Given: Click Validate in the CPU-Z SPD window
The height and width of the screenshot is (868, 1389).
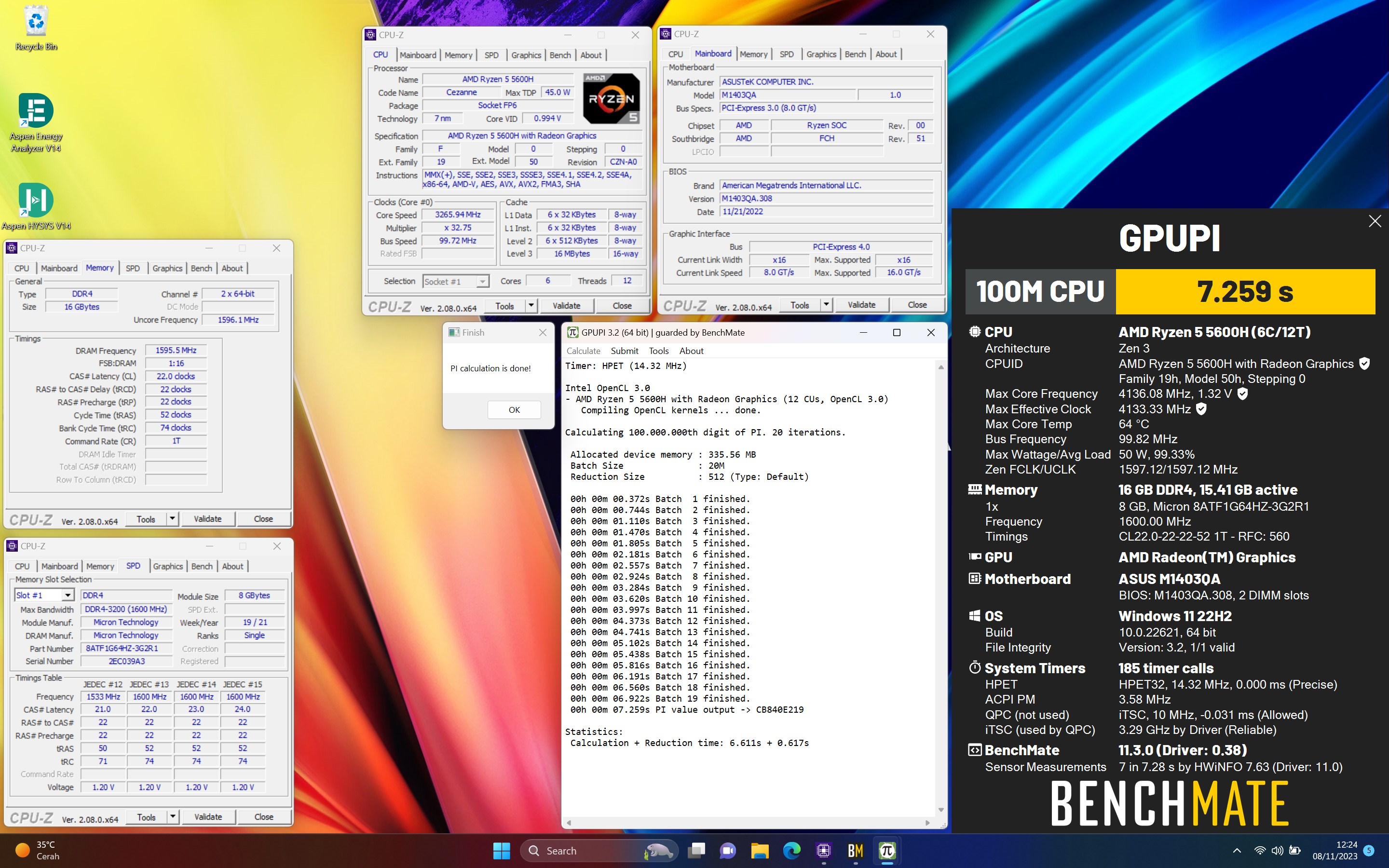Looking at the screenshot, I should 208,816.
